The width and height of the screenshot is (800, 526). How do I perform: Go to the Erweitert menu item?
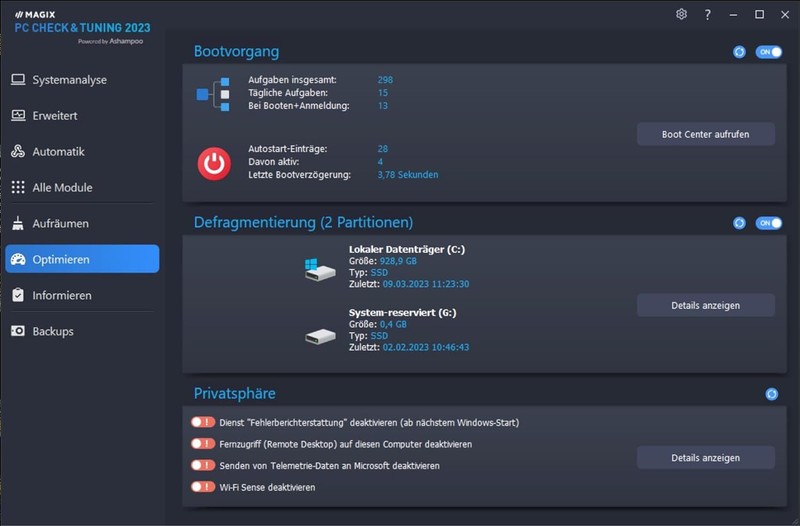pos(82,115)
